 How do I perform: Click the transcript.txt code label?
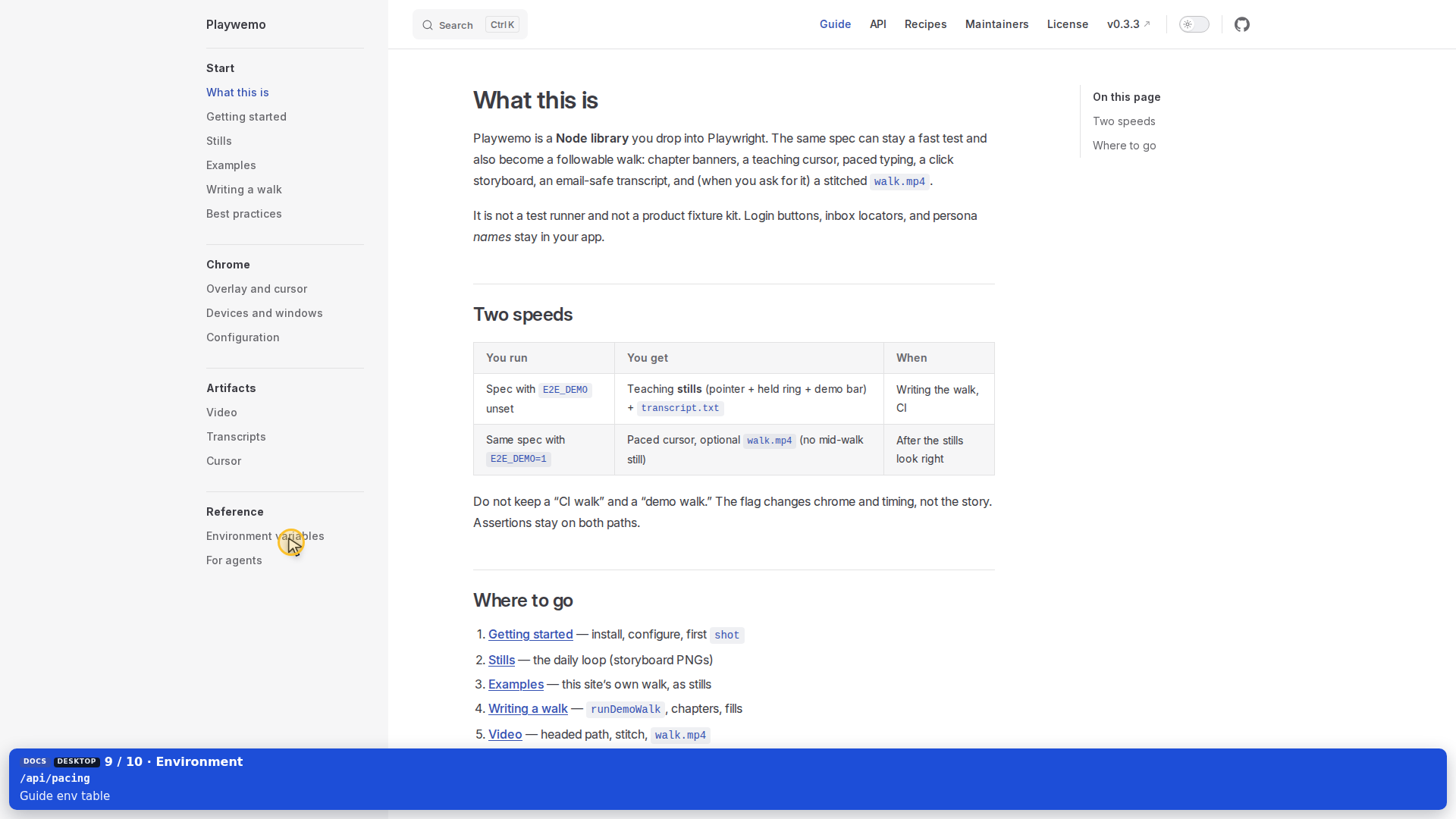click(x=680, y=408)
